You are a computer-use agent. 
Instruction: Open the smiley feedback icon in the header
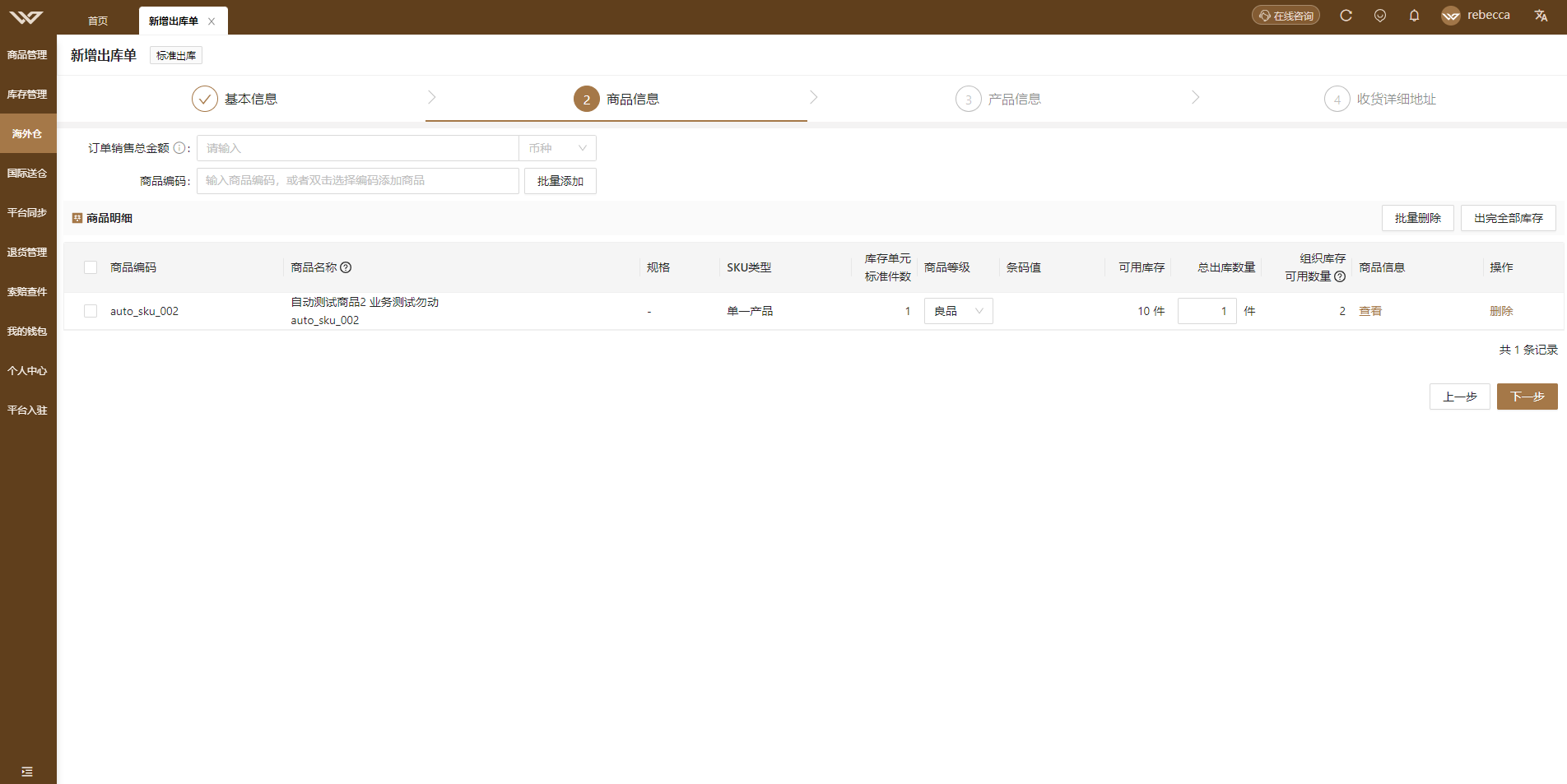coord(1380,16)
